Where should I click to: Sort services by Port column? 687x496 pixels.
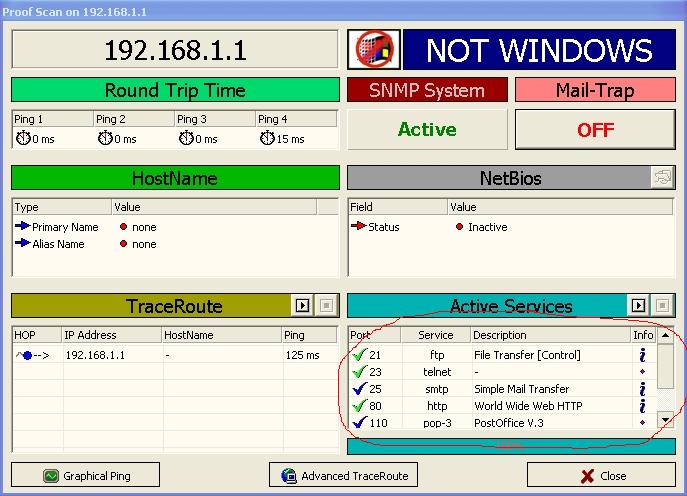[x=375, y=335]
